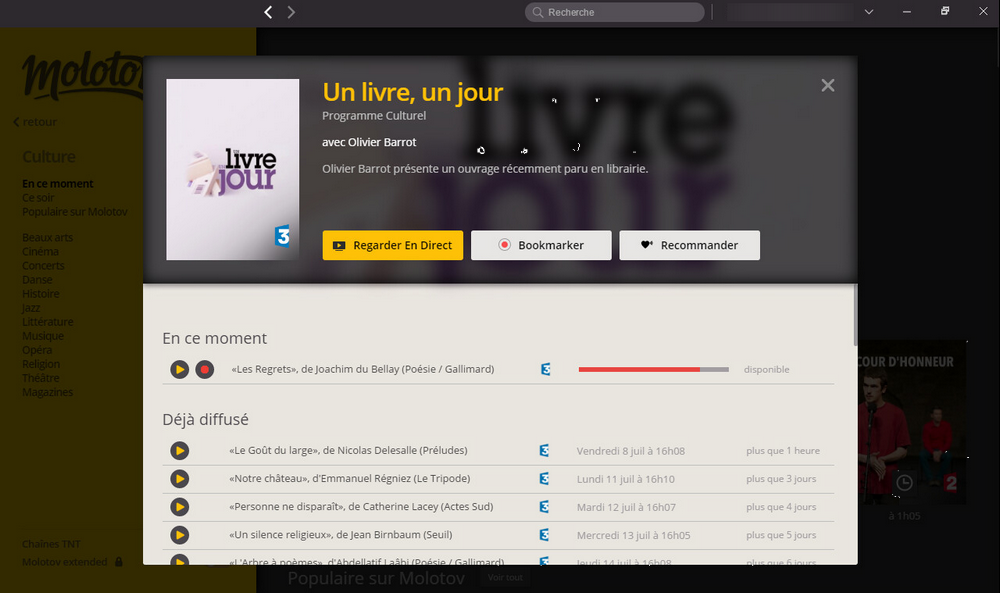
Task: Recommend this program with Recommander
Action: pyautogui.click(x=689, y=245)
